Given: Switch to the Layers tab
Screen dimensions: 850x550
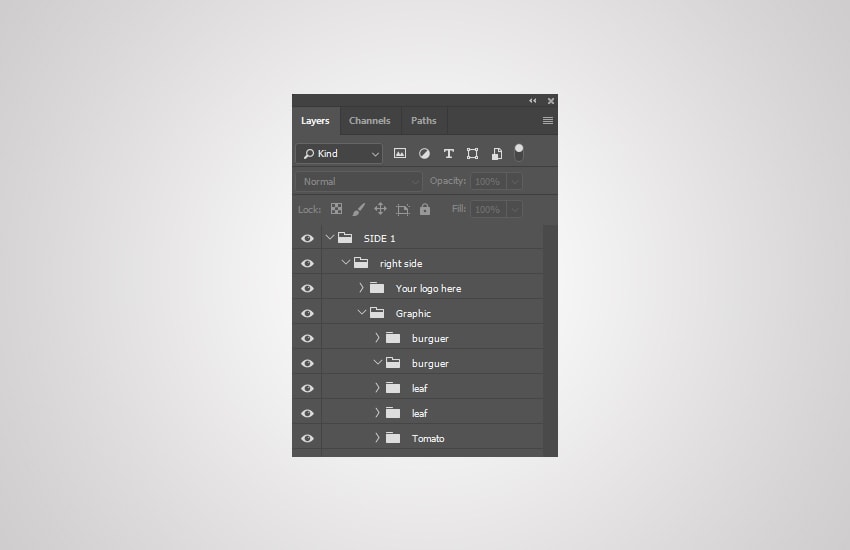Looking at the screenshot, I should pos(315,121).
